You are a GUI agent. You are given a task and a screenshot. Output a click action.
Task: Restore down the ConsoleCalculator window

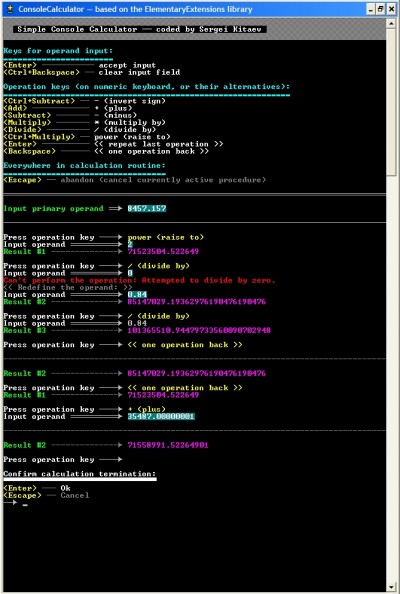click(381, 10)
